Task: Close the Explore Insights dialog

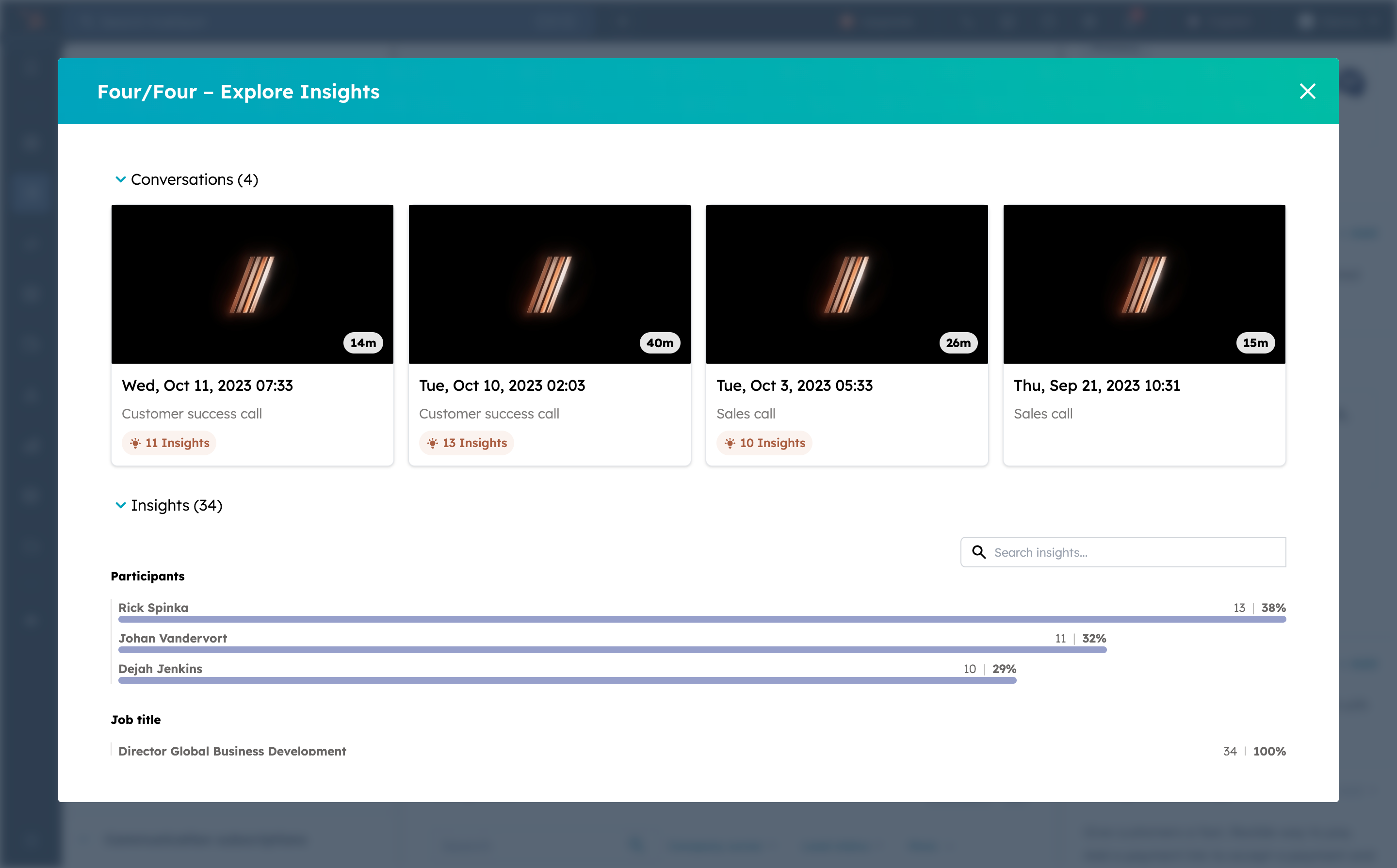Action: tap(1307, 91)
